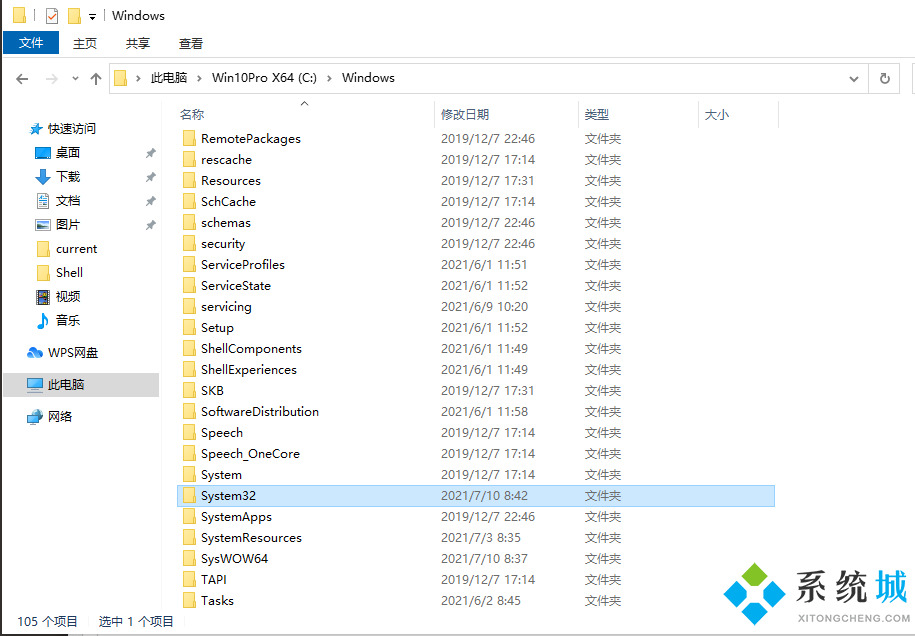Select the SystemResources folder name
The width and height of the screenshot is (915, 636).
tap(252, 538)
